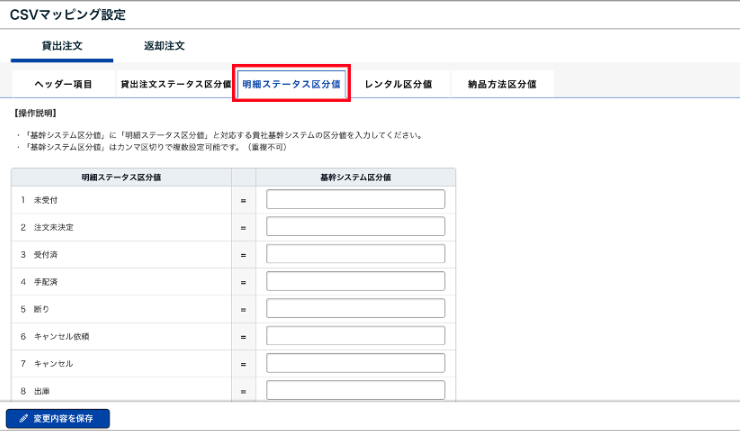The height and width of the screenshot is (431, 740).
Task: Select the 明細ステータス区分値 sub-tab
Action: [x=292, y=84]
